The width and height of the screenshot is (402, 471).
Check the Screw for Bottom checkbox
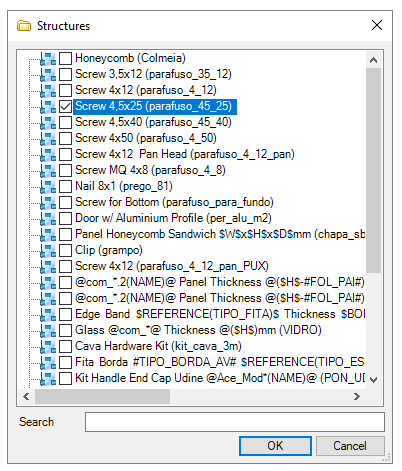pos(65,202)
